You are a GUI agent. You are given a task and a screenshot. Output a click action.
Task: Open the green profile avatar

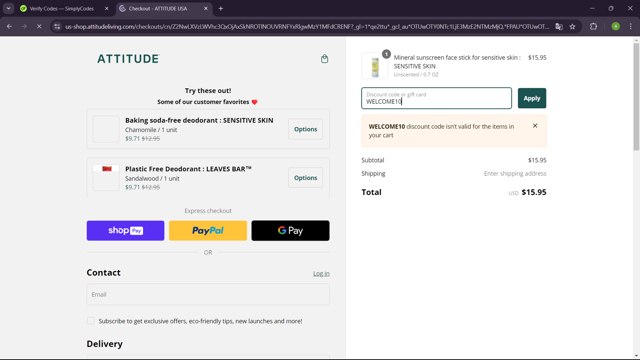(616, 27)
